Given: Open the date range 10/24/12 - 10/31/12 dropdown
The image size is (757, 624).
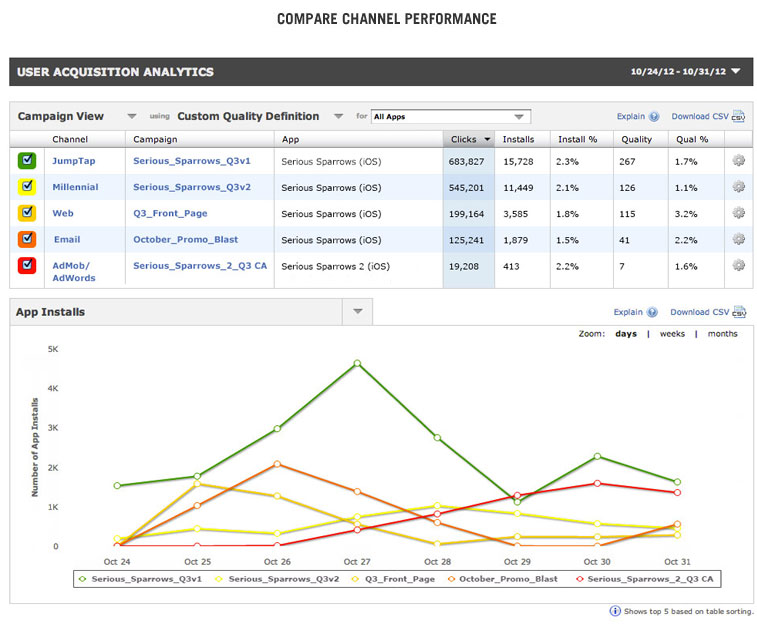Looking at the screenshot, I should (685, 71).
